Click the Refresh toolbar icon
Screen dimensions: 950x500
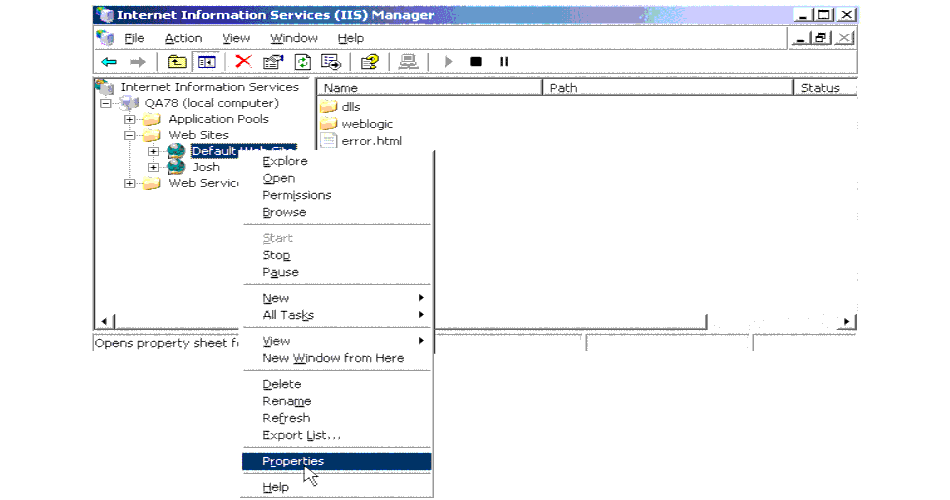(x=302, y=62)
